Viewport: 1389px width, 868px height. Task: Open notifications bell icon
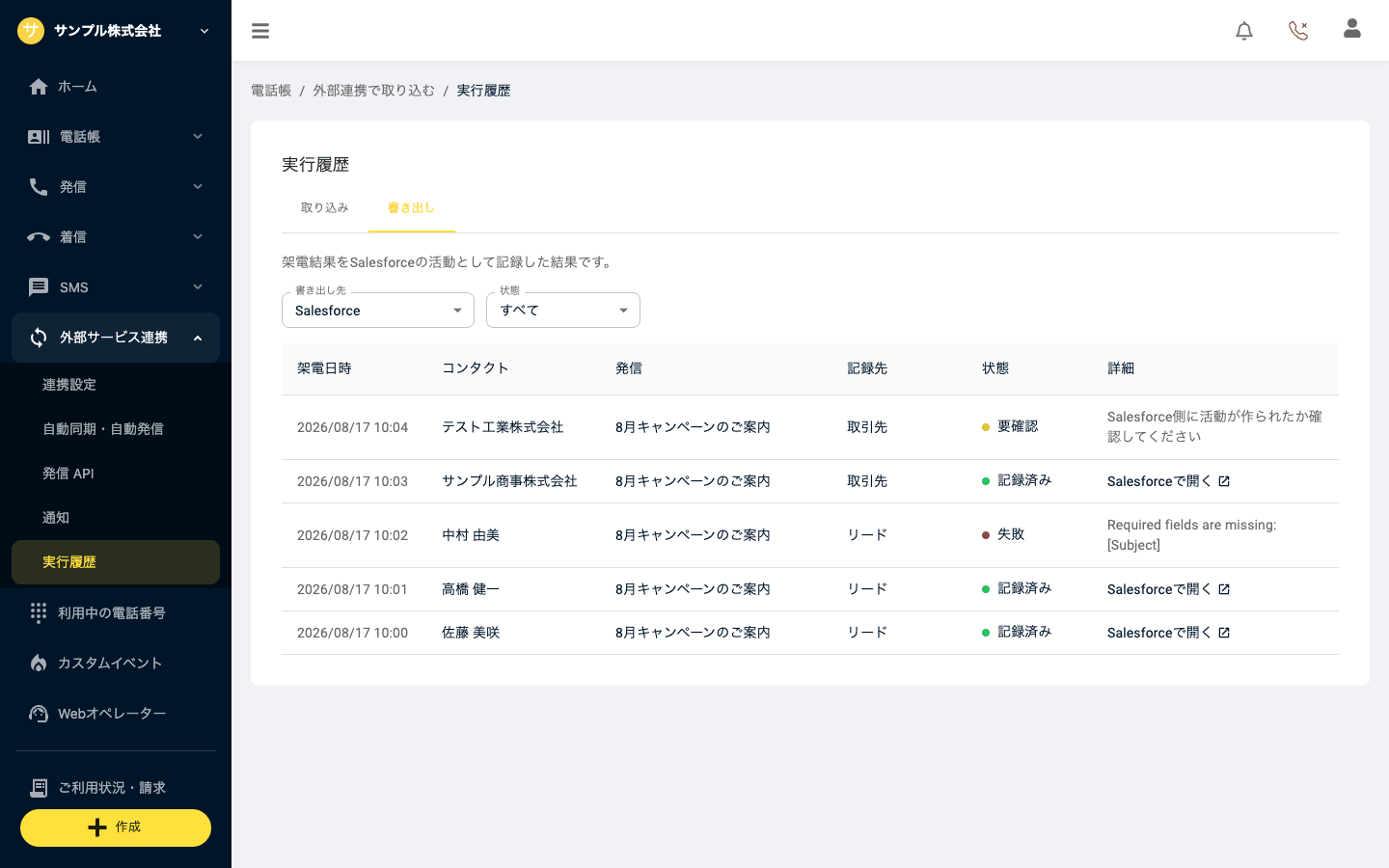[x=1244, y=31]
